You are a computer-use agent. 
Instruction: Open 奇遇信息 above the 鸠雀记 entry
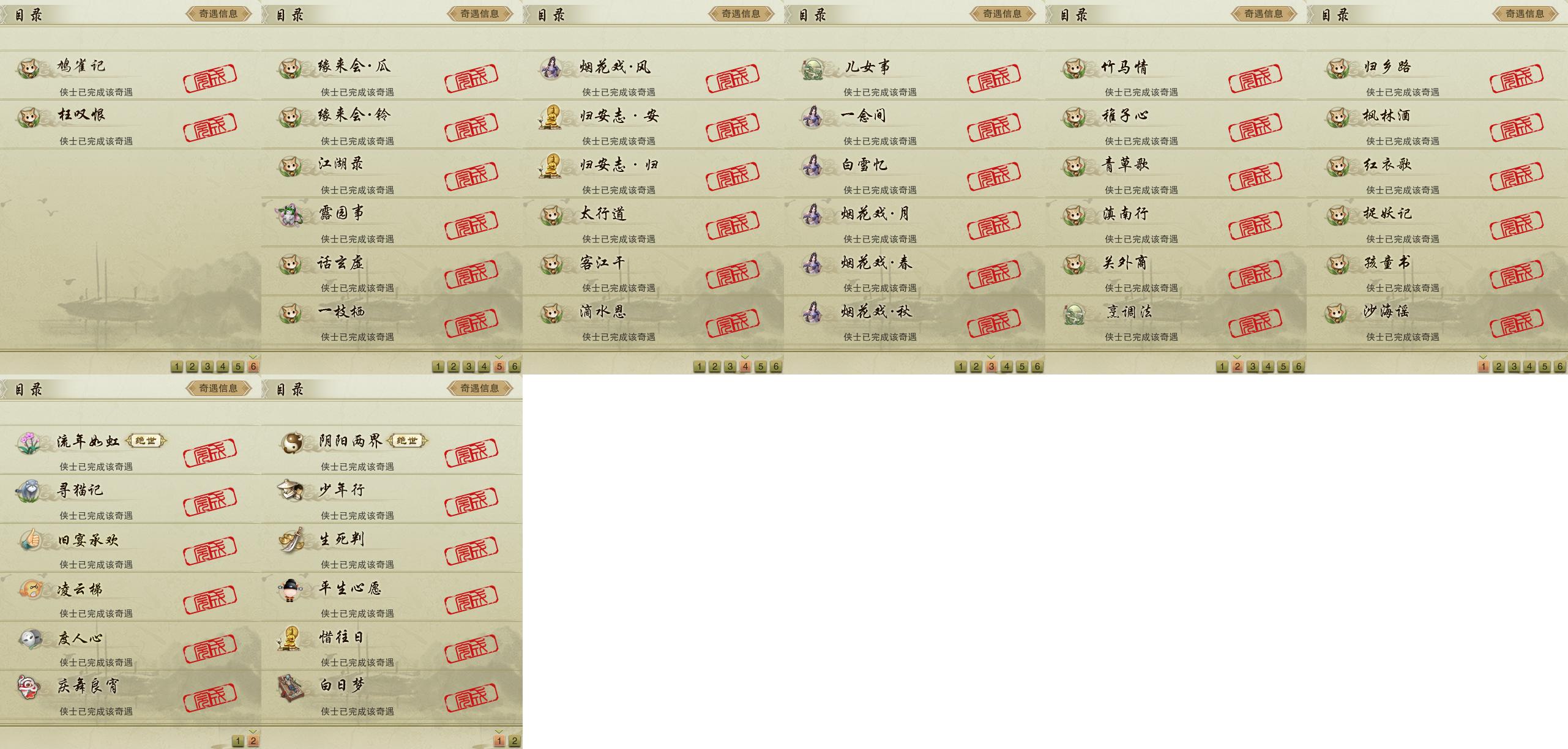point(218,13)
